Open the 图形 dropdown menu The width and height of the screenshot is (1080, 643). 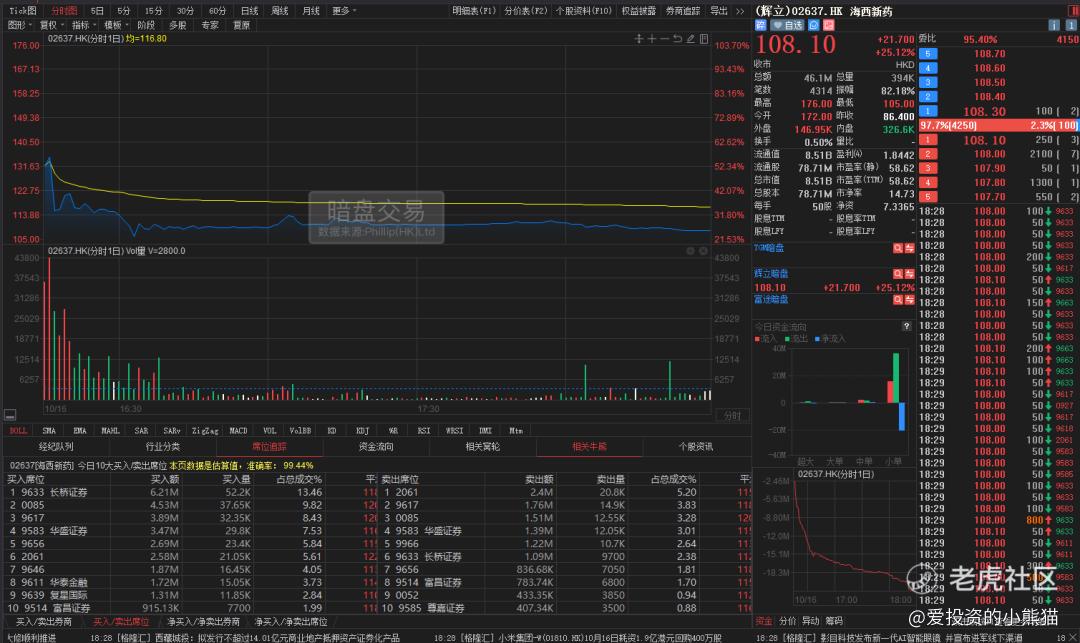pos(18,25)
